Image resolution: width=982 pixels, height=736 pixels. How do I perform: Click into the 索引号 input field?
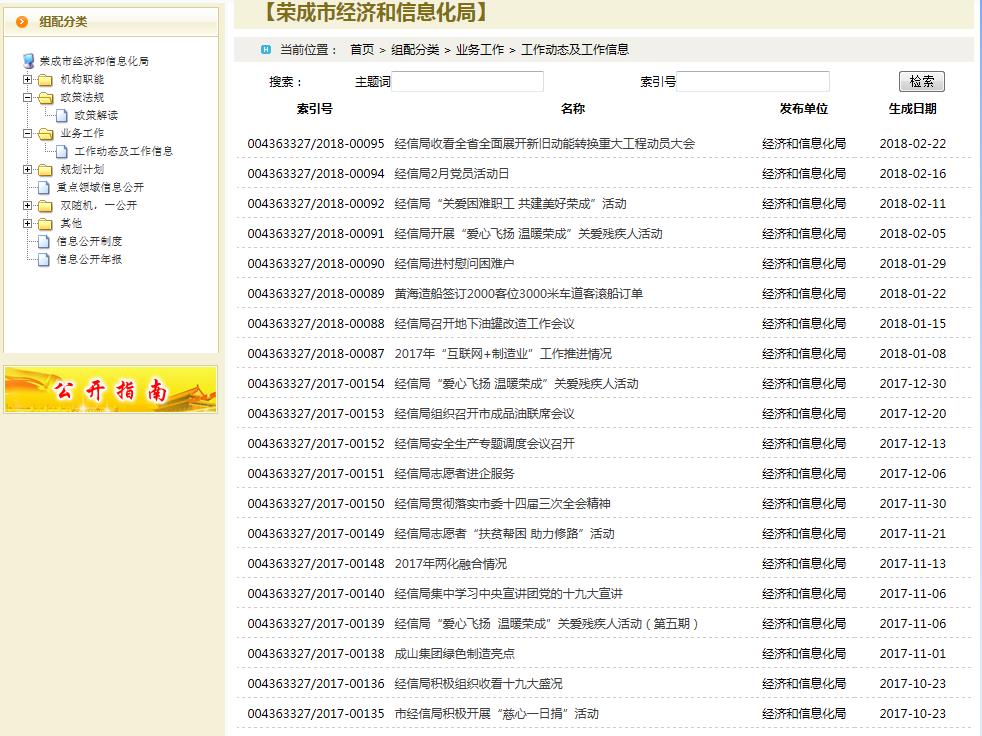pos(753,82)
